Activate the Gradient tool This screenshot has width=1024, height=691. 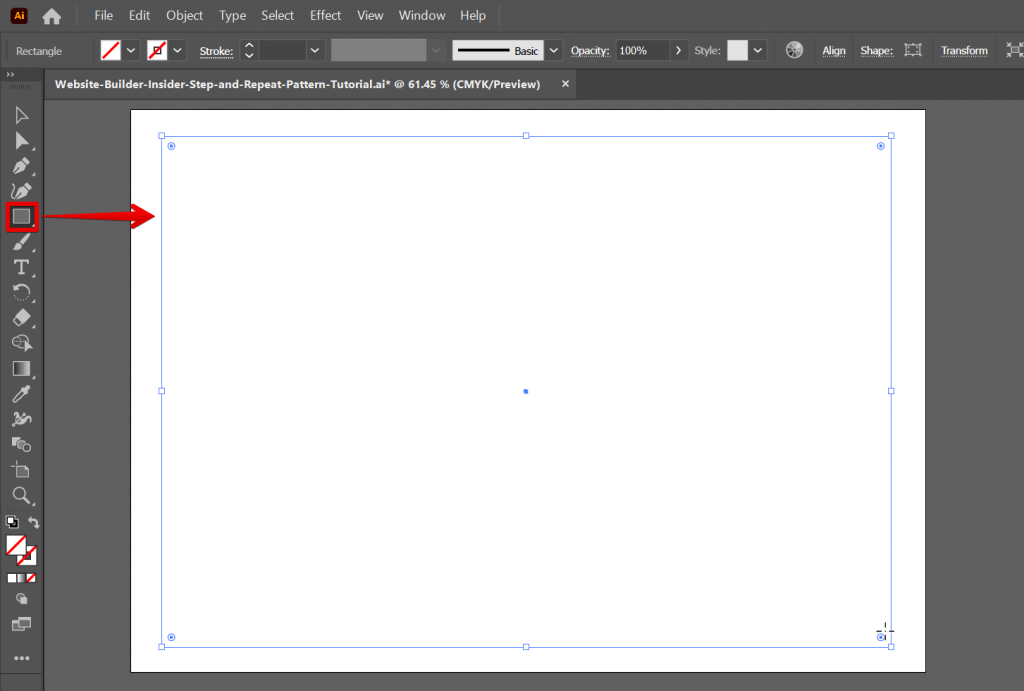(x=22, y=369)
